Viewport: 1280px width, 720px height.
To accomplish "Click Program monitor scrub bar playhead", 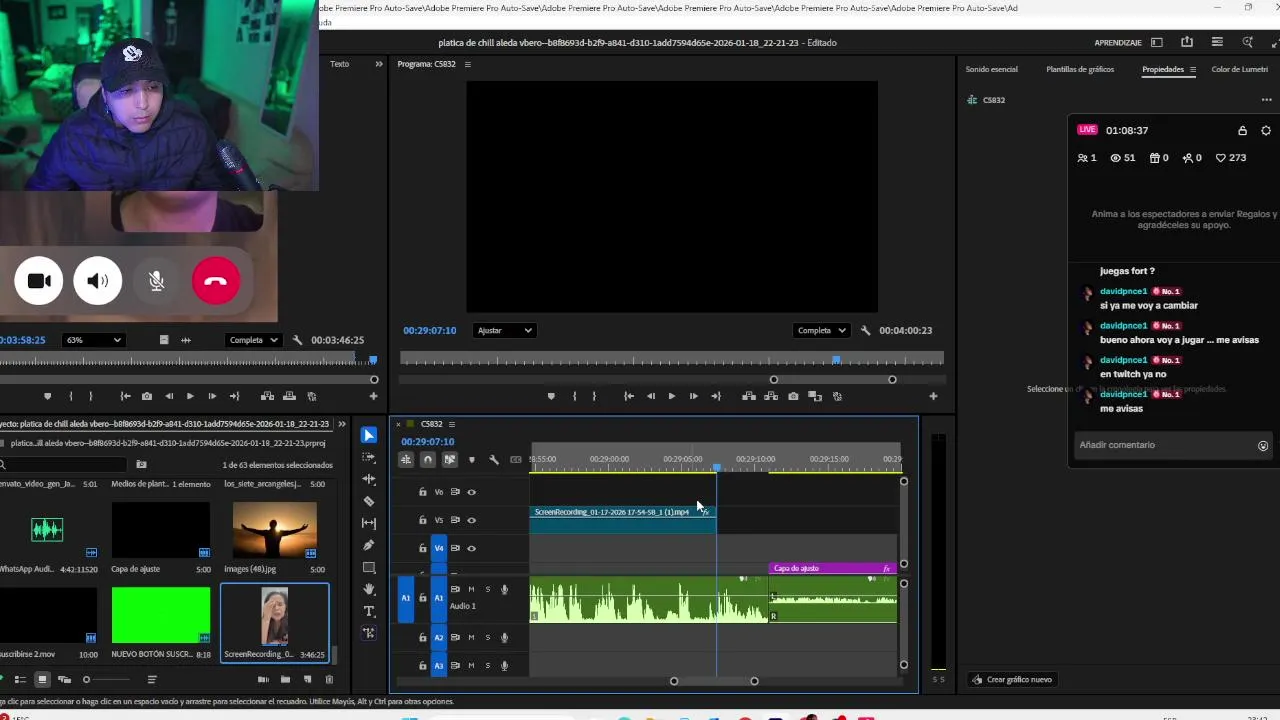I will [x=836, y=359].
